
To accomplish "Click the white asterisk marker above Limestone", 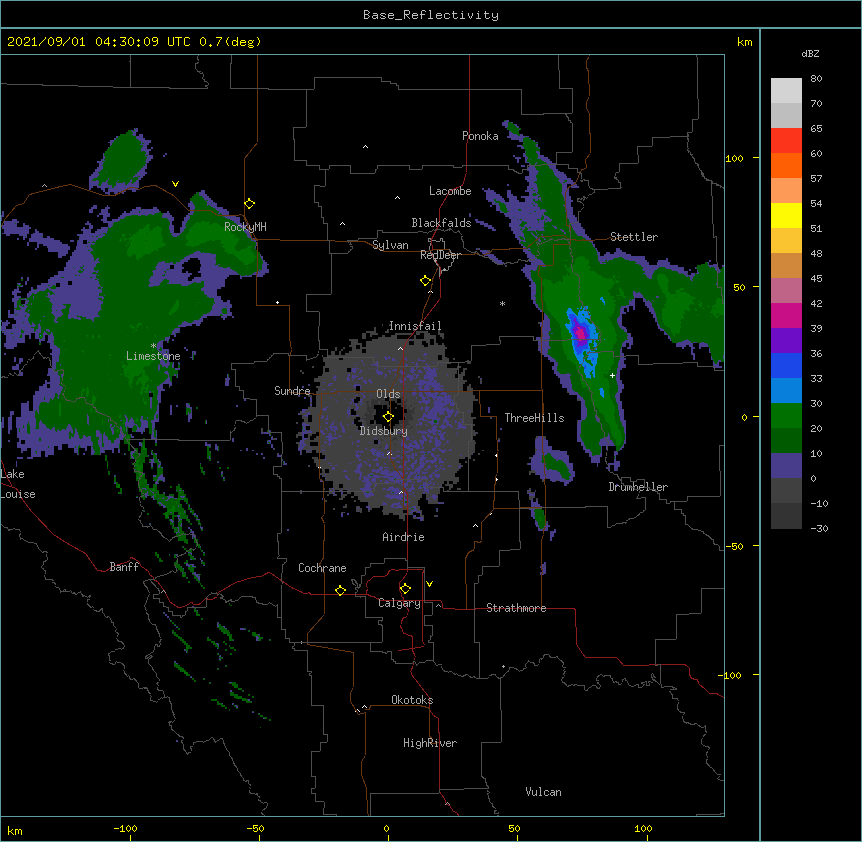I will pyautogui.click(x=153, y=346).
